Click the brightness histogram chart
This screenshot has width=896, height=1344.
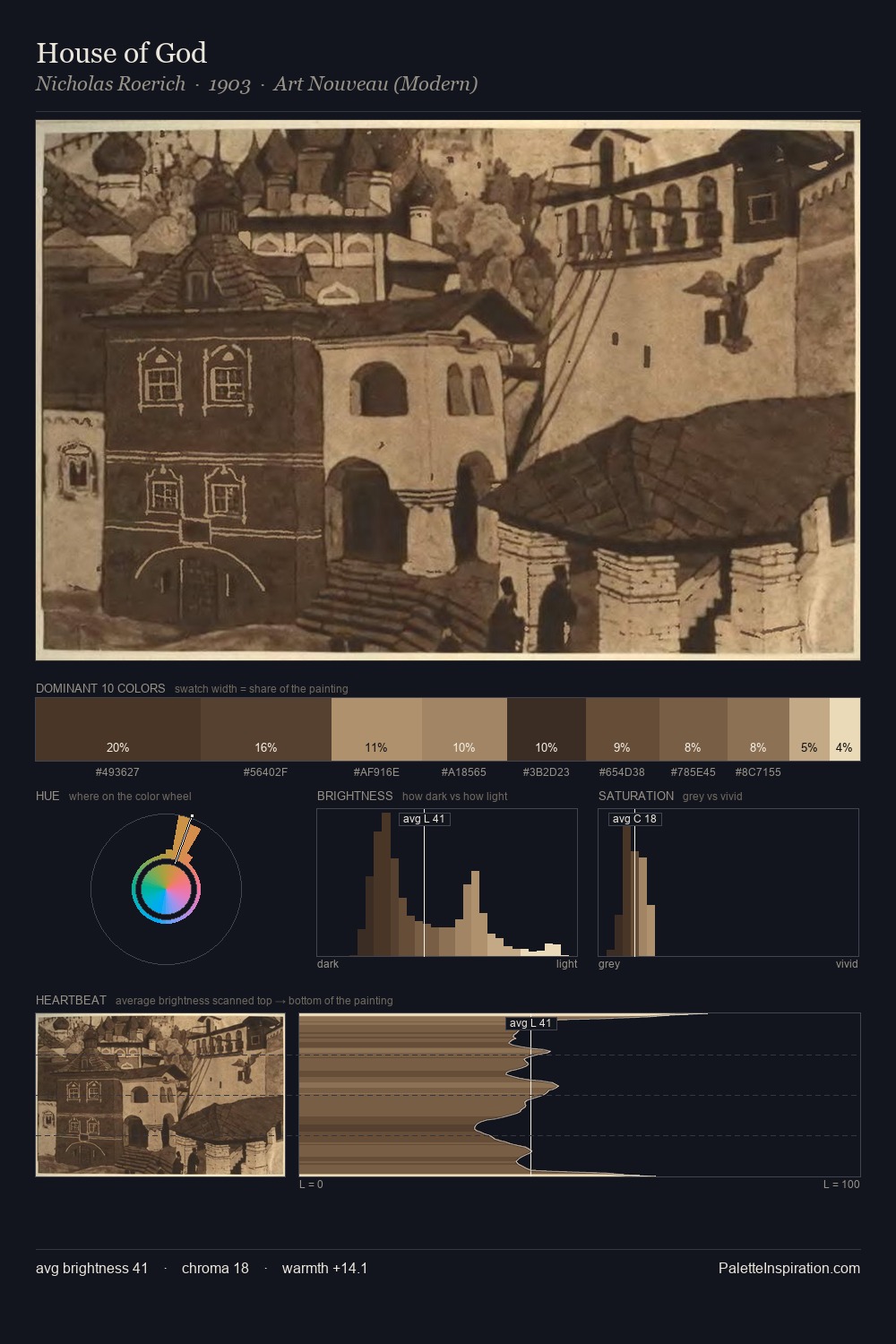point(447,883)
